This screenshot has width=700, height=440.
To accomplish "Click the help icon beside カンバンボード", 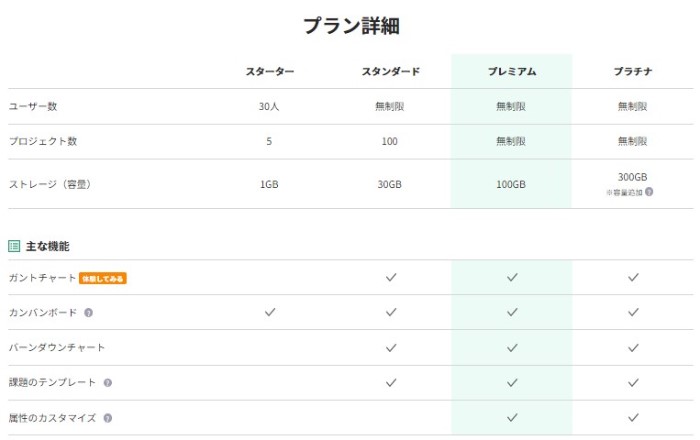I will click(x=89, y=313).
